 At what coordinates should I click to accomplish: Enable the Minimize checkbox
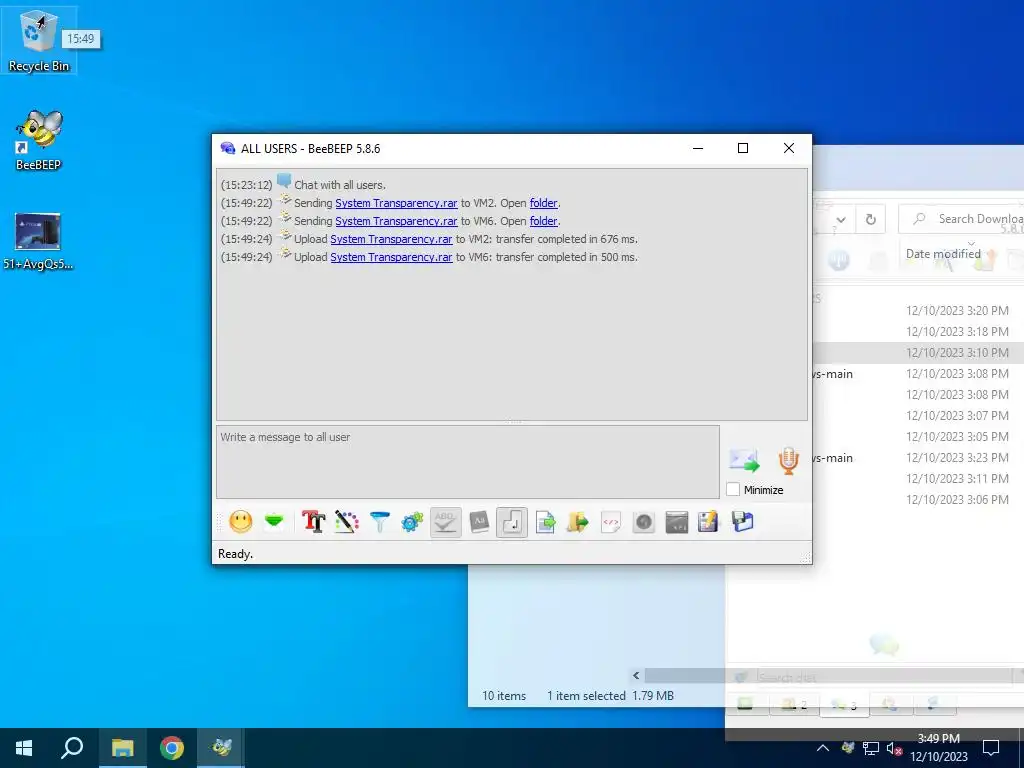tap(733, 489)
